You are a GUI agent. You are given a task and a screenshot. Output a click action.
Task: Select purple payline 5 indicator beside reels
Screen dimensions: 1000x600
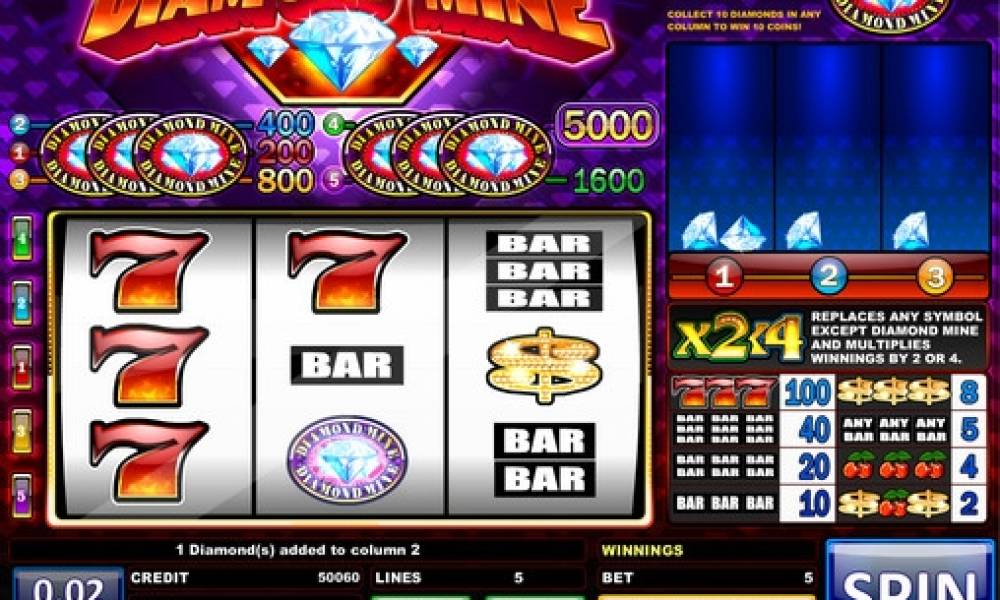pyautogui.click(x=22, y=495)
